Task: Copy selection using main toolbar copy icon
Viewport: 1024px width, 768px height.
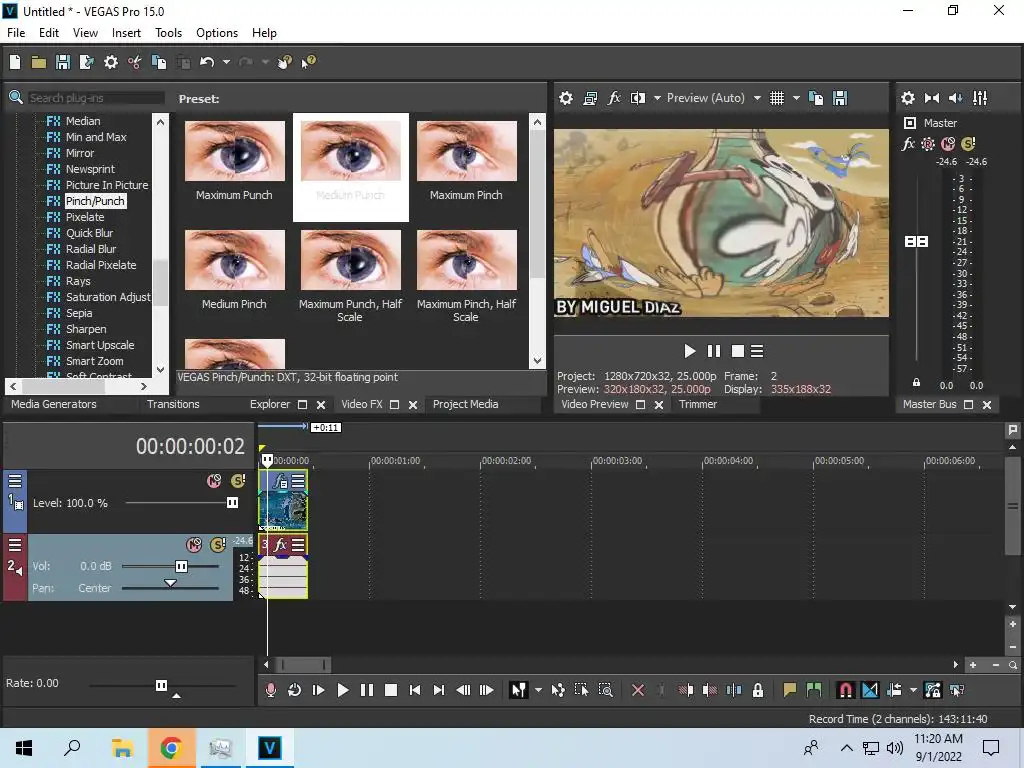Action: pyautogui.click(x=159, y=62)
